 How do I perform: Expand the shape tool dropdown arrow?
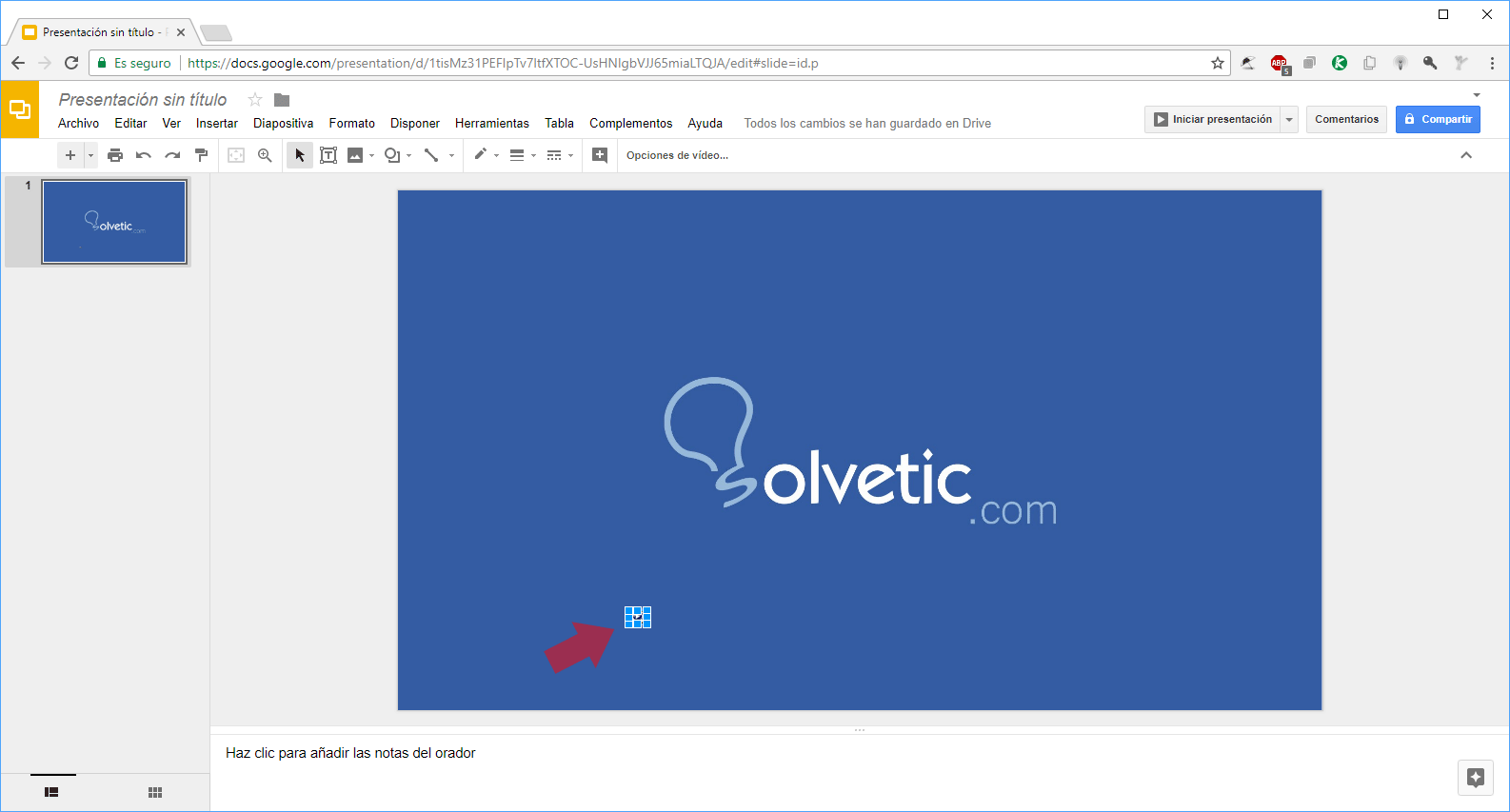tap(409, 155)
